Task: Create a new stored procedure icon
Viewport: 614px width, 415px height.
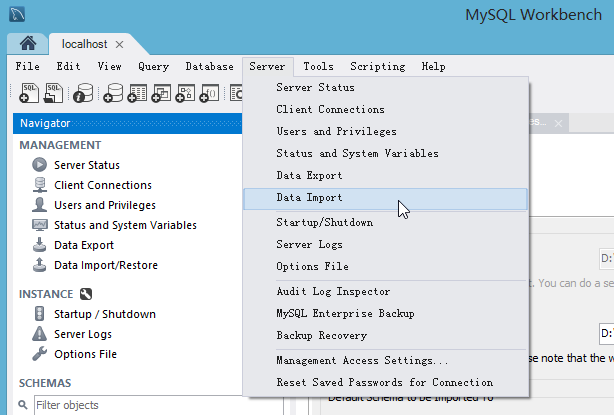Action: (x=185, y=93)
